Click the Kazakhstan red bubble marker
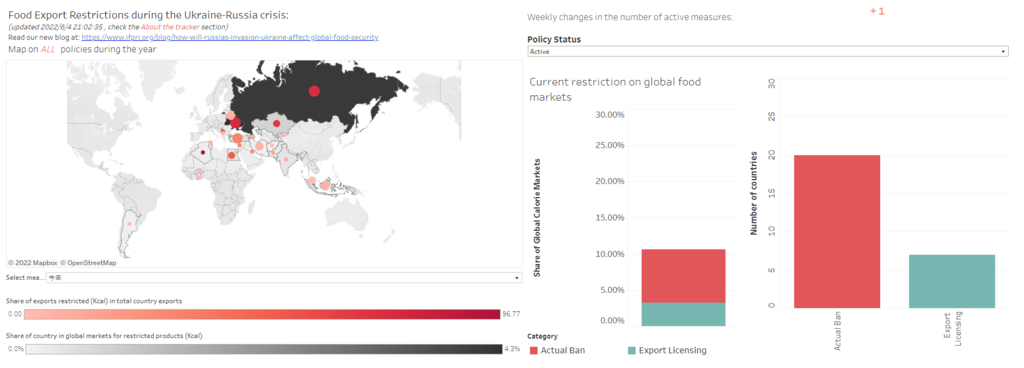Viewport: 1024px width, 368px height. [276, 123]
